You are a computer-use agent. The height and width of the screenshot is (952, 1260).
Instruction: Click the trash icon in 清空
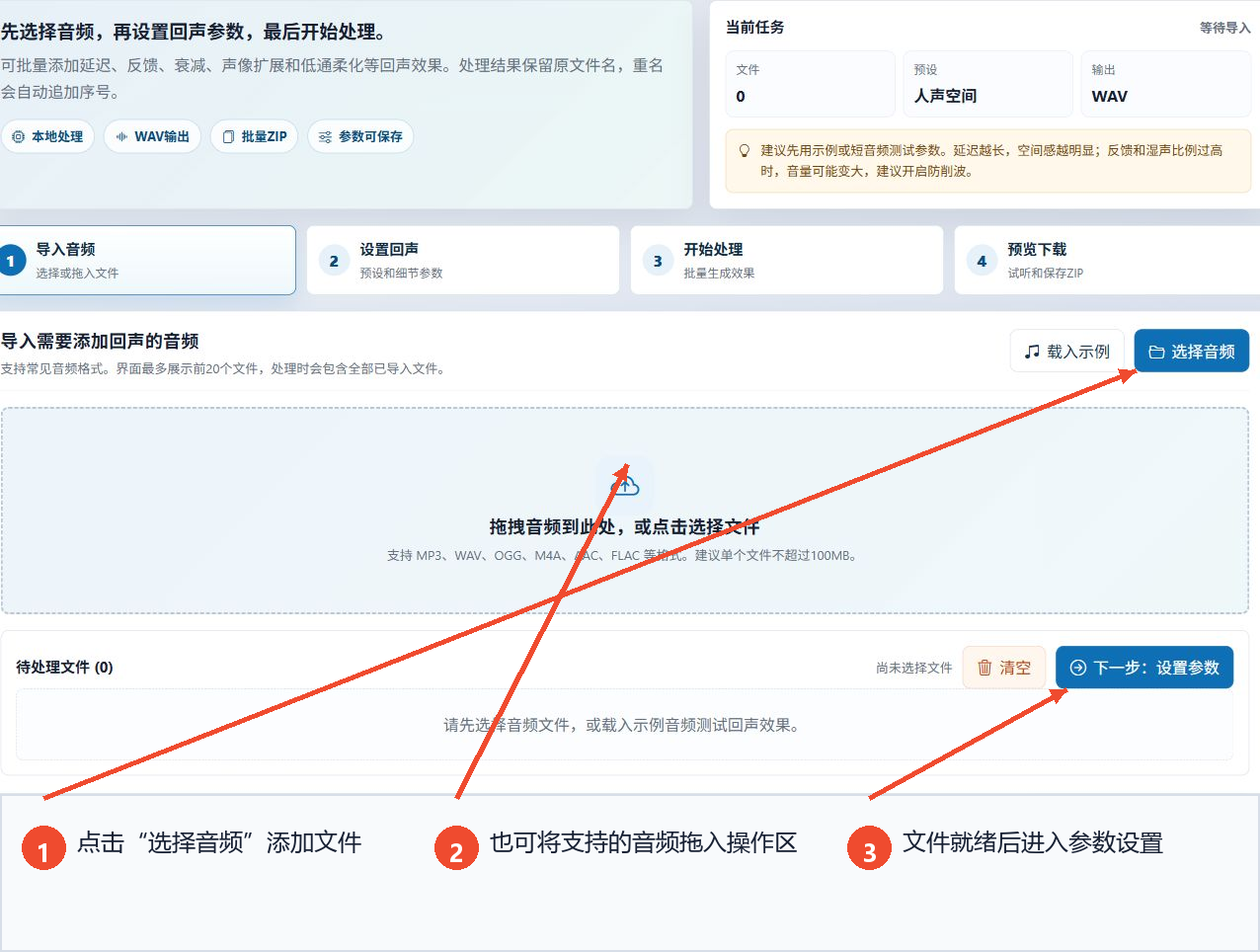pyautogui.click(x=984, y=668)
